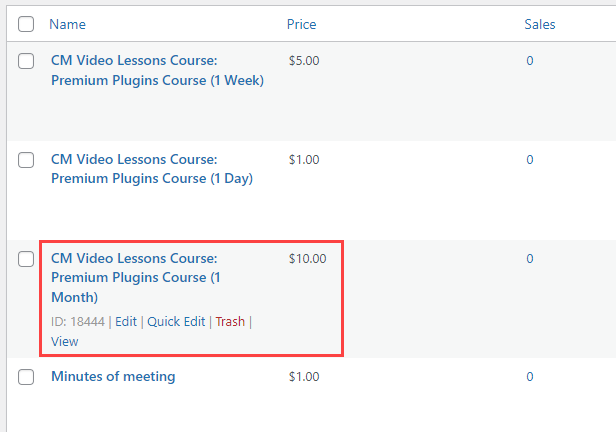Open sales count for Minutes of meeting
This screenshot has width=616, height=432.
tap(530, 377)
